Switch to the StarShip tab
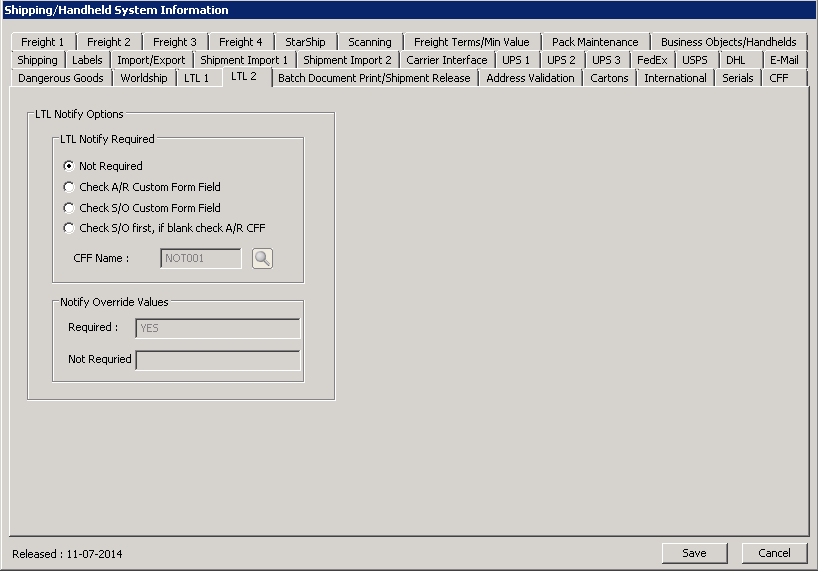Image resolution: width=818 pixels, height=571 pixels. coord(305,42)
